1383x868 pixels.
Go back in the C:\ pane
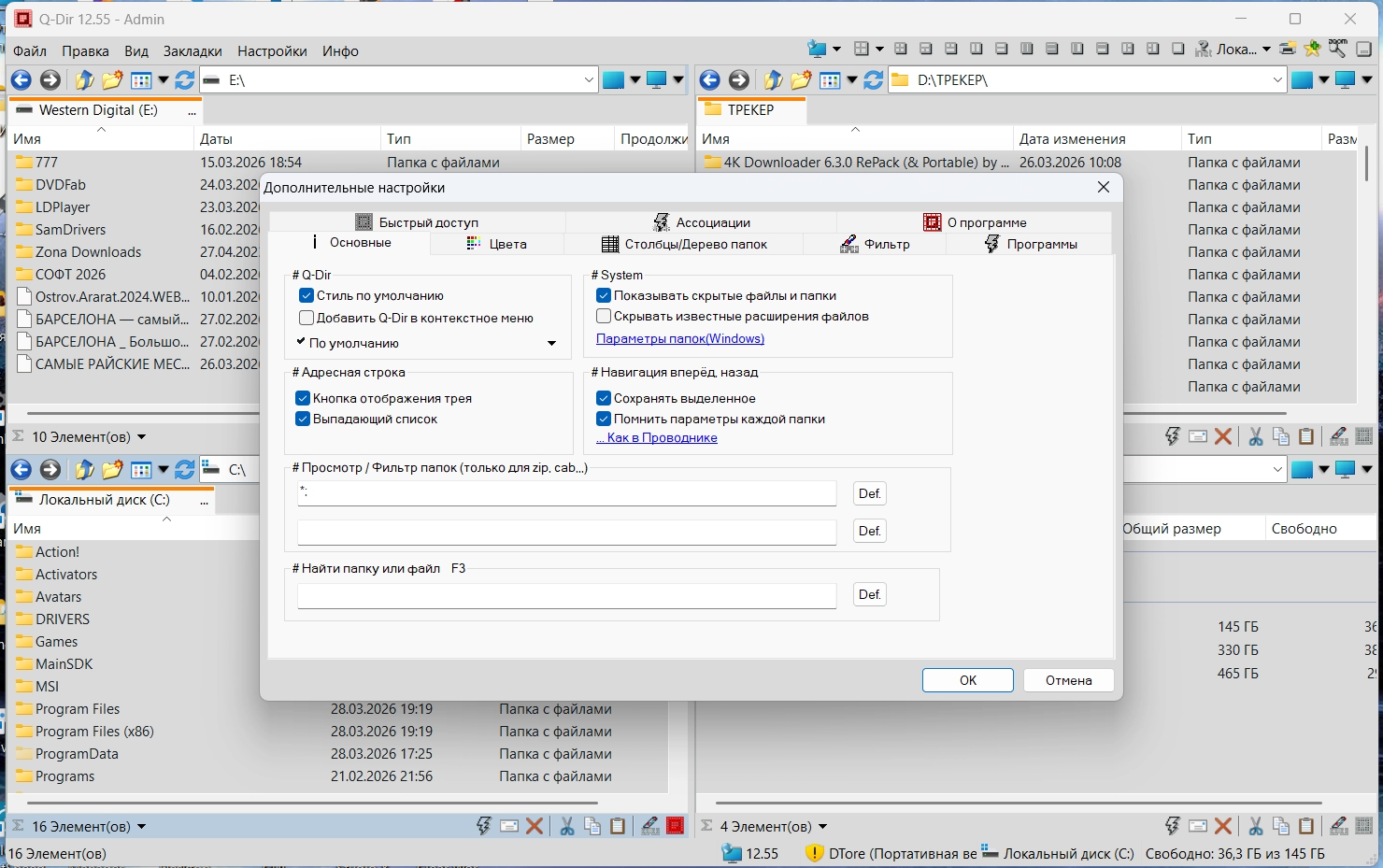21,470
